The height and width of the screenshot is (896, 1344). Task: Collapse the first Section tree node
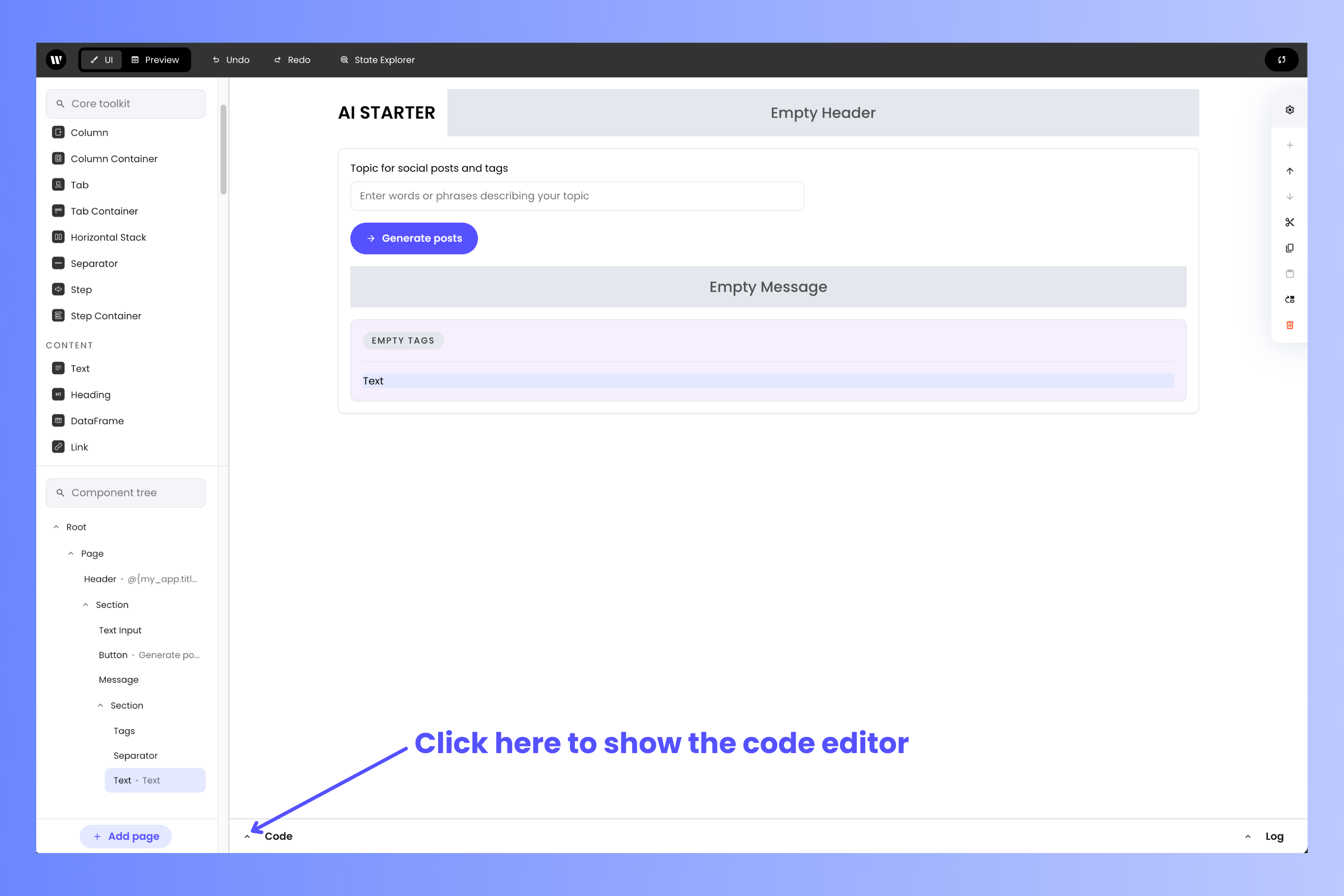(x=86, y=604)
